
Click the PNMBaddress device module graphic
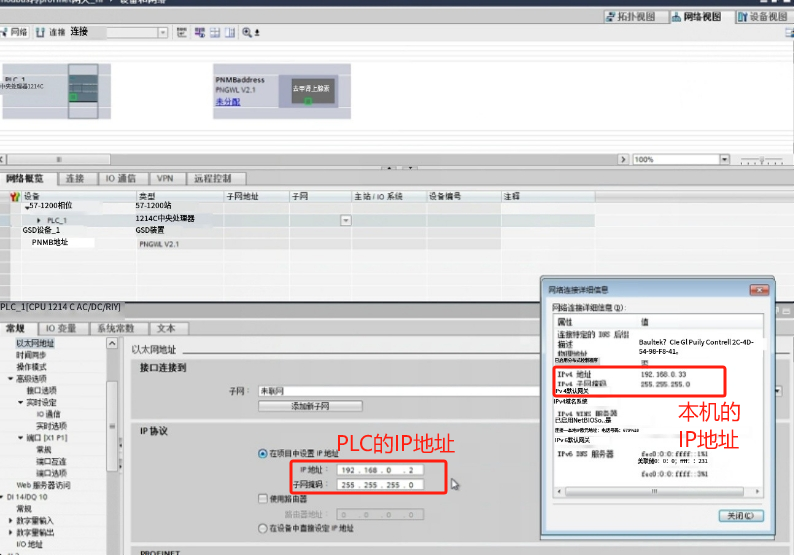tap(314, 92)
